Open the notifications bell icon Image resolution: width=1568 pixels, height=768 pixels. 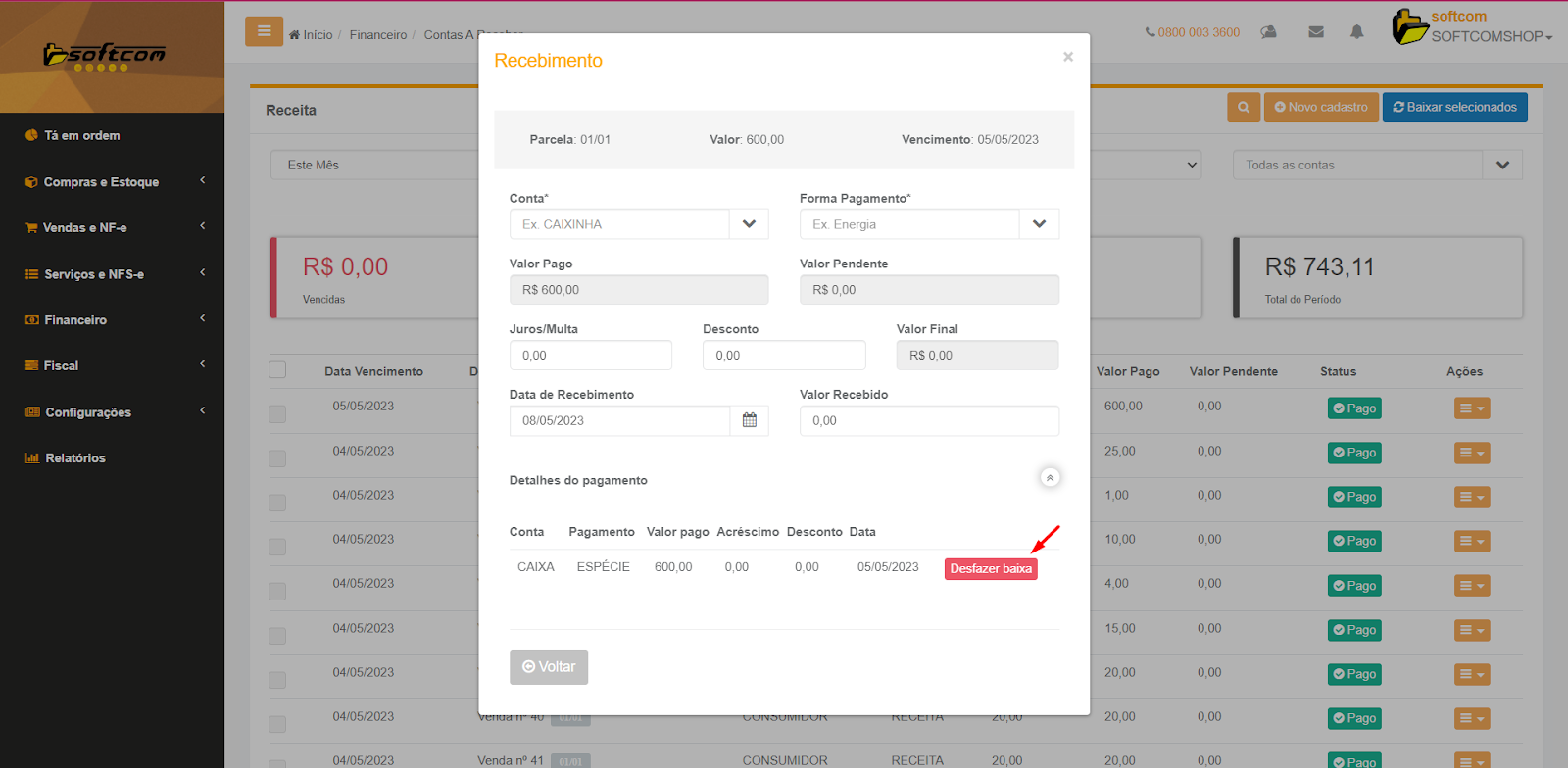click(1356, 32)
